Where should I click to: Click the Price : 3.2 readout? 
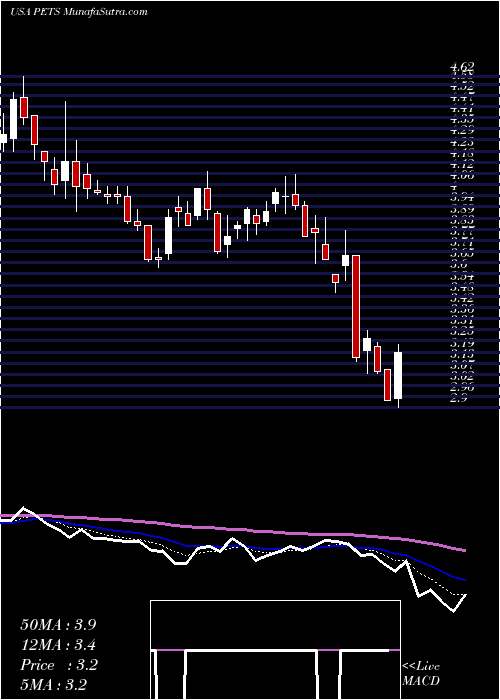tap(58, 665)
